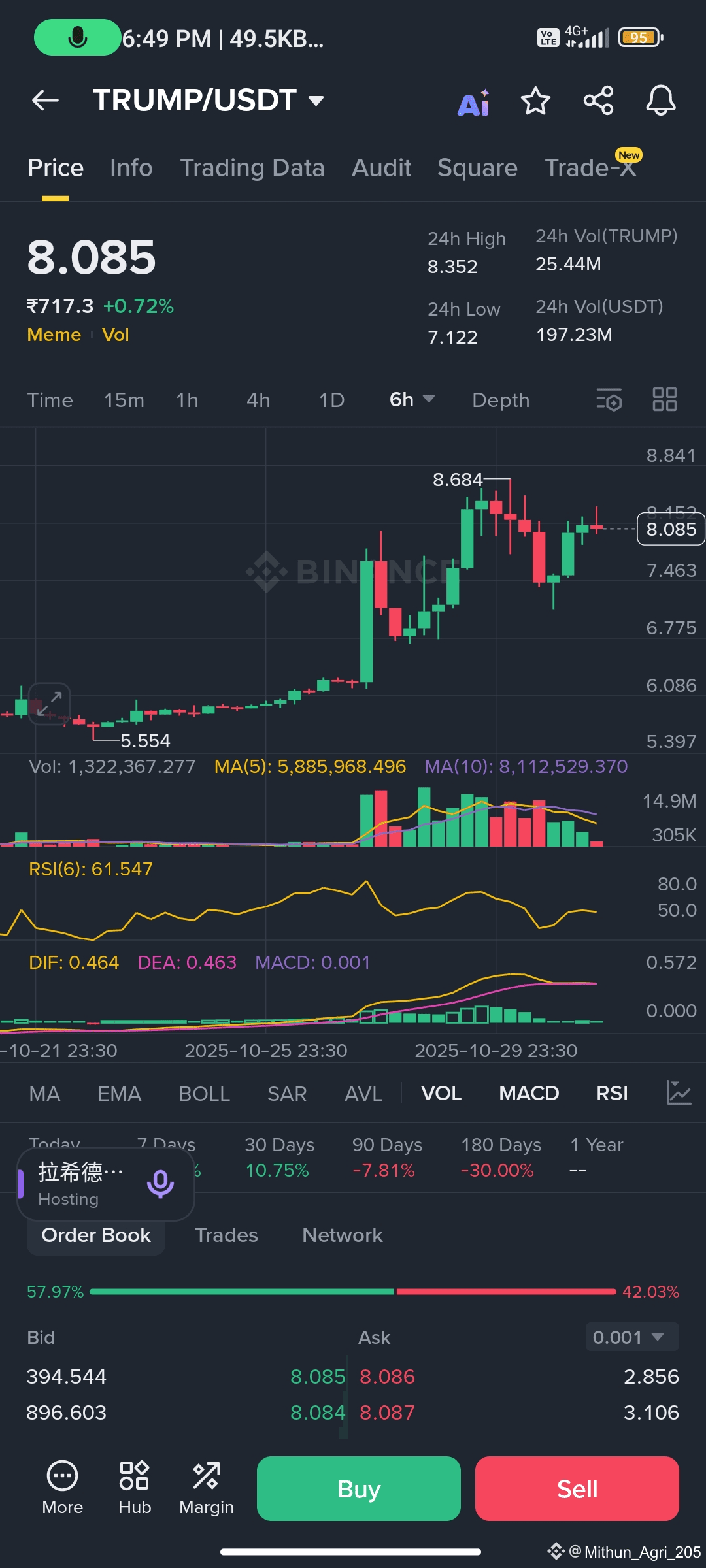The image size is (706, 1568).
Task: Open the 0.001 price precision dropdown
Action: (x=631, y=1337)
